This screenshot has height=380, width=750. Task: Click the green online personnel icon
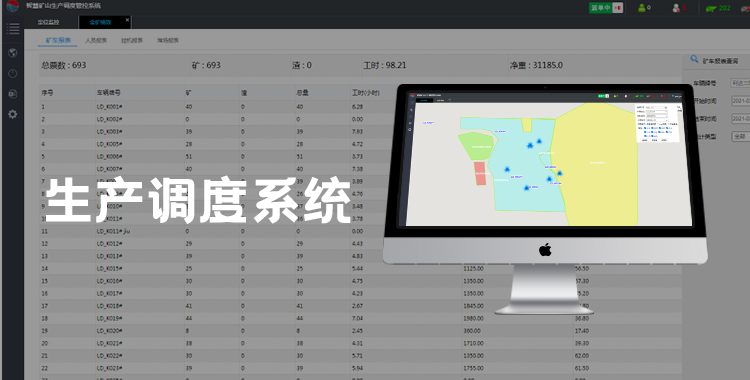pyautogui.click(x=642, y=8)
